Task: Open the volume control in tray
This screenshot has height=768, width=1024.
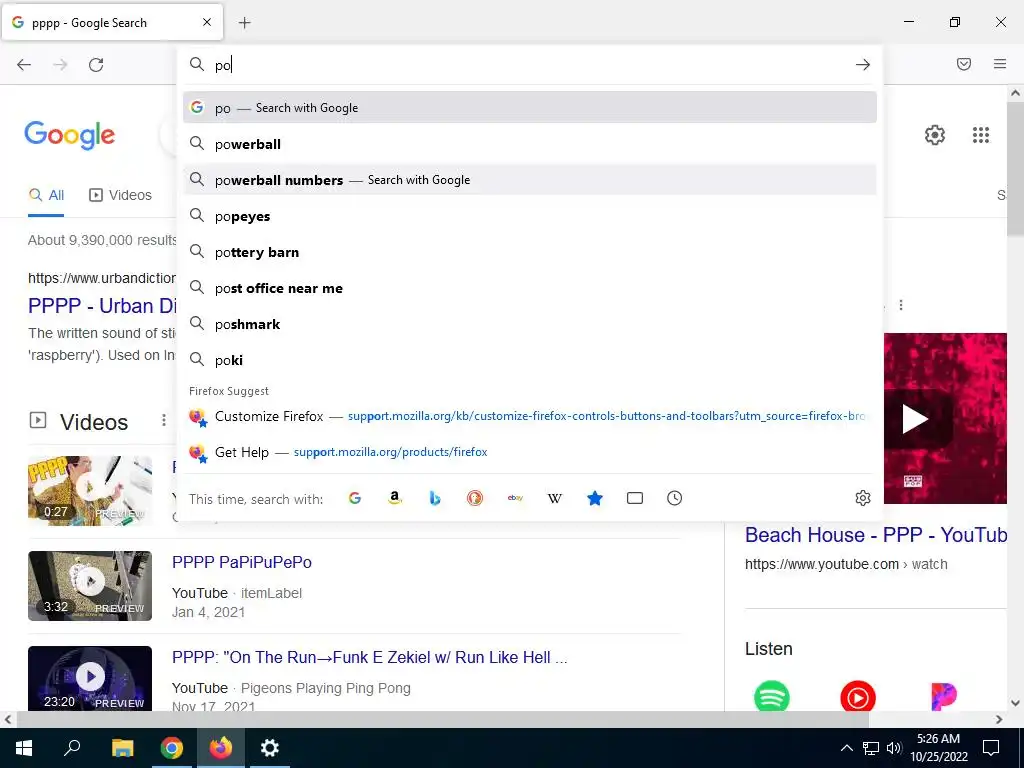Action: pos(895,748)
